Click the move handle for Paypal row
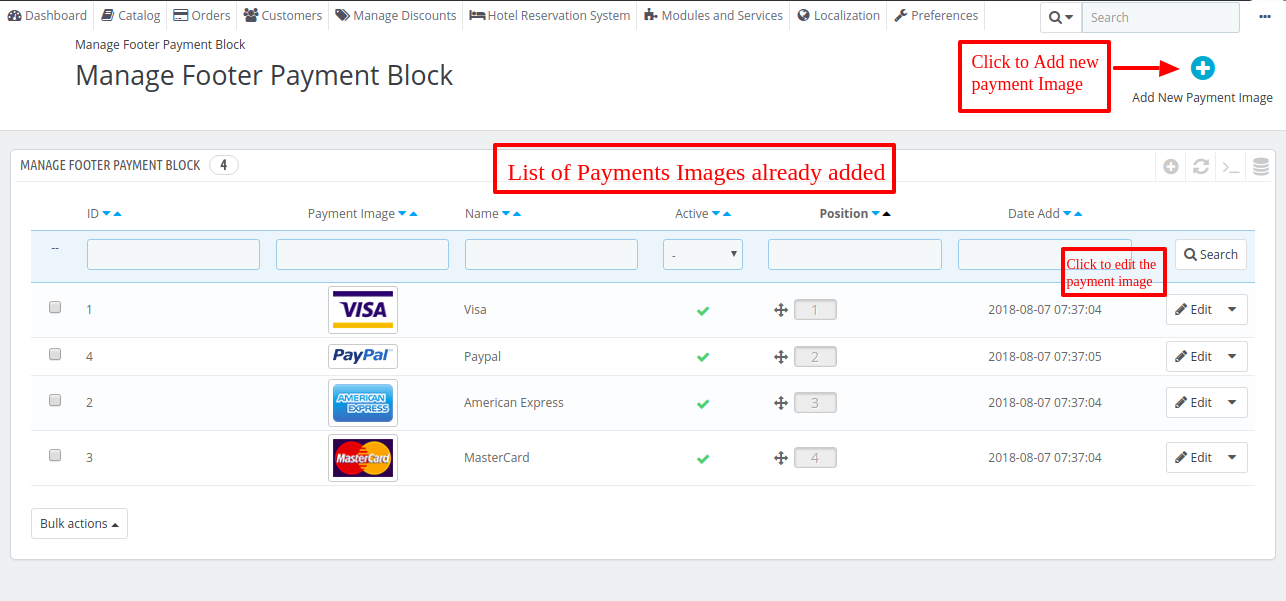Screen dimensions: 1286x601 pyautogui.click(x=781, y=357)
